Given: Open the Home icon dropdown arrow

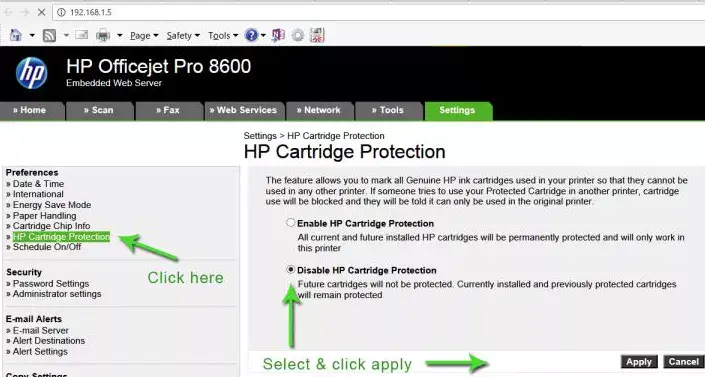Looking at the screenshot, I should coord(32,35).
